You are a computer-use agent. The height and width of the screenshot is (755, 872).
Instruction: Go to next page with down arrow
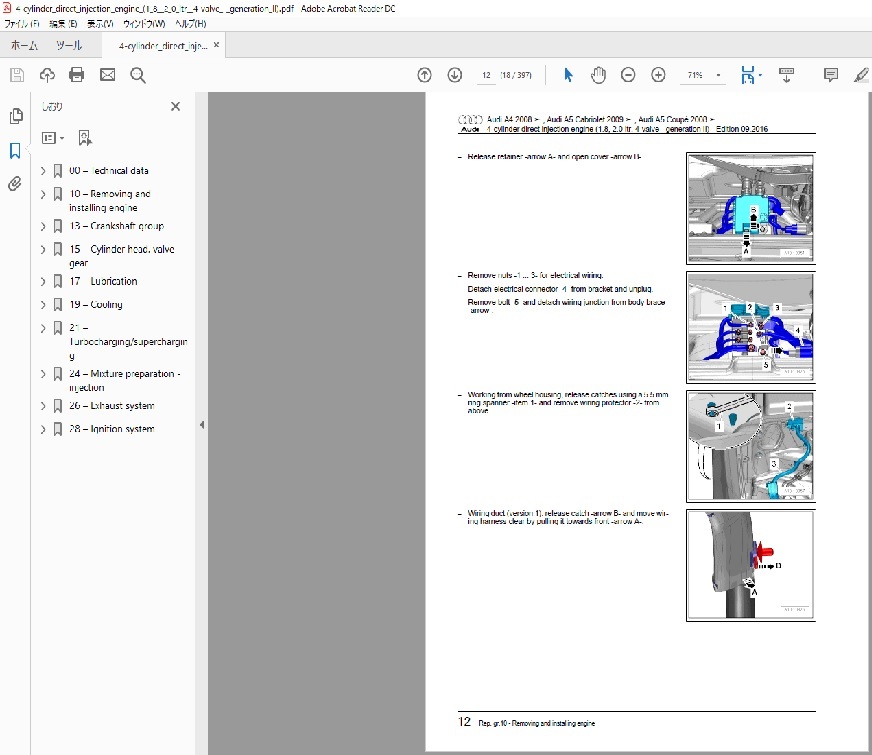click(x=454, y=75)
